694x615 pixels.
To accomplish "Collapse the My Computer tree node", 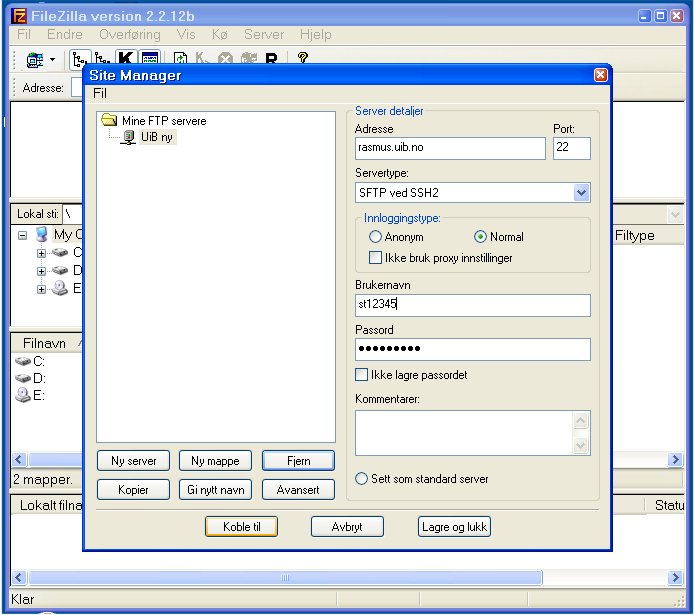I will click(22, 235).
